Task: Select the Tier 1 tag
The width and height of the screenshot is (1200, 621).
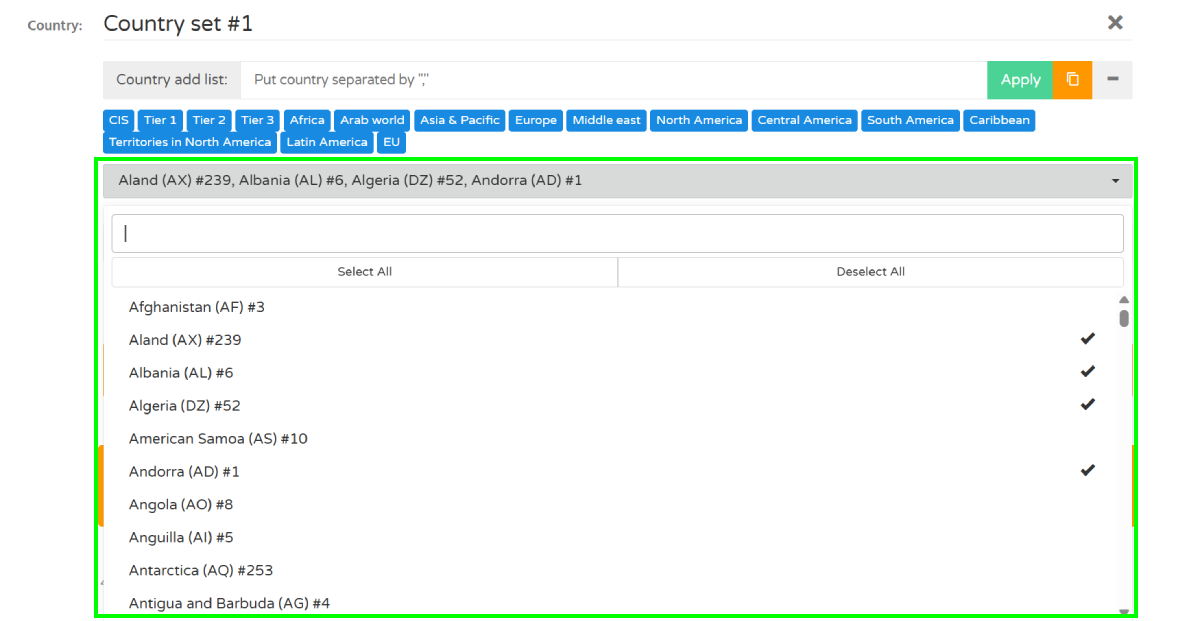Action: tap(160, 120)
